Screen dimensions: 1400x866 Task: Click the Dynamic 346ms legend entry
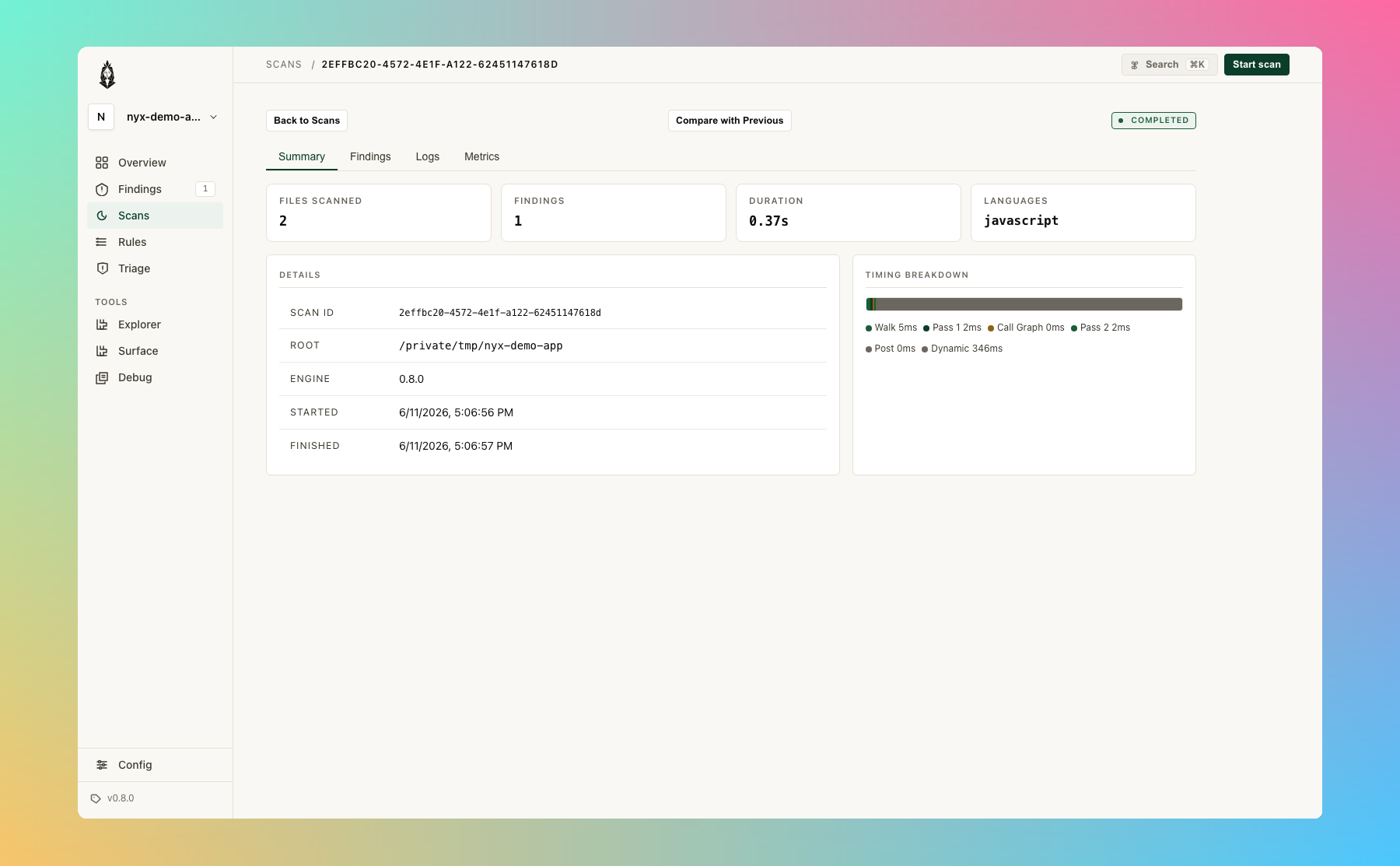[x=962, y=349]
